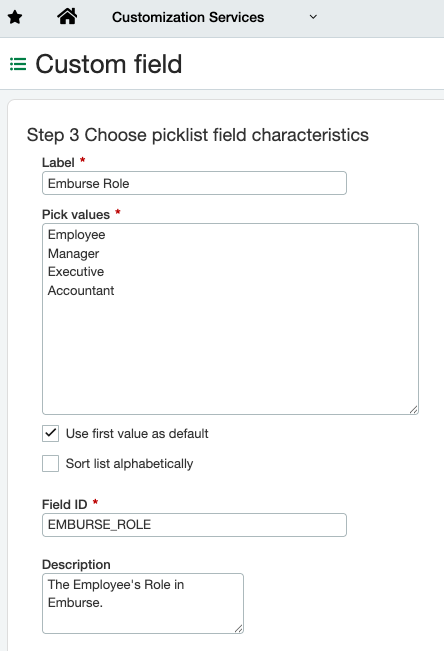Go to the home icon
This screenshot has width=444, height=651.
coord(67,17)
